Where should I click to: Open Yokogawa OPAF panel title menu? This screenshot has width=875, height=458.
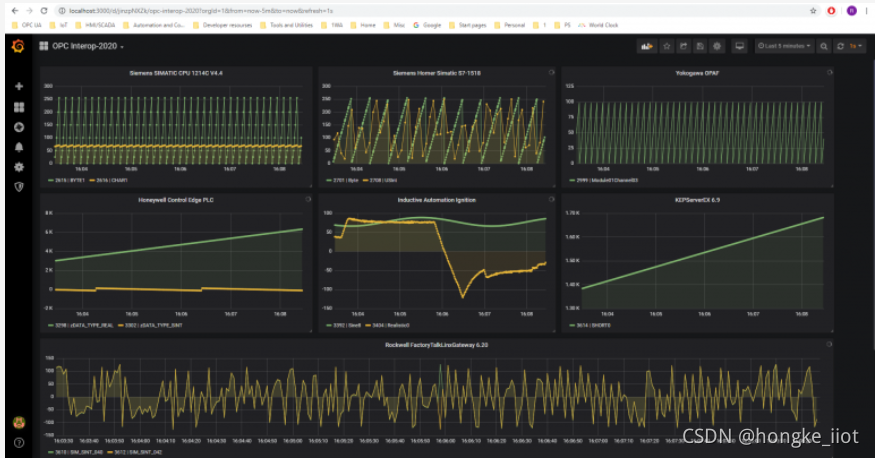coord(697,73)
